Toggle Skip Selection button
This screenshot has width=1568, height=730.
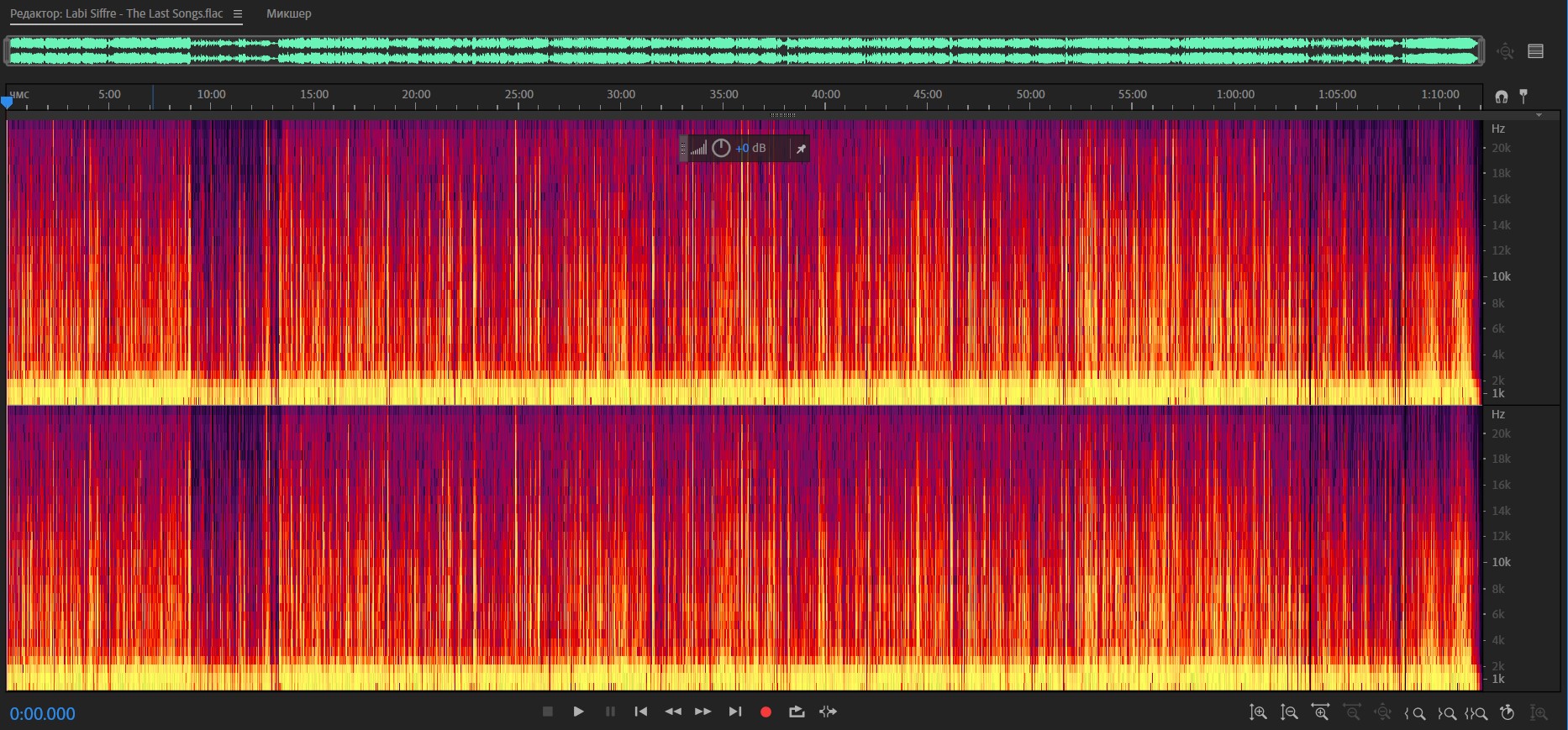(828, 712)
